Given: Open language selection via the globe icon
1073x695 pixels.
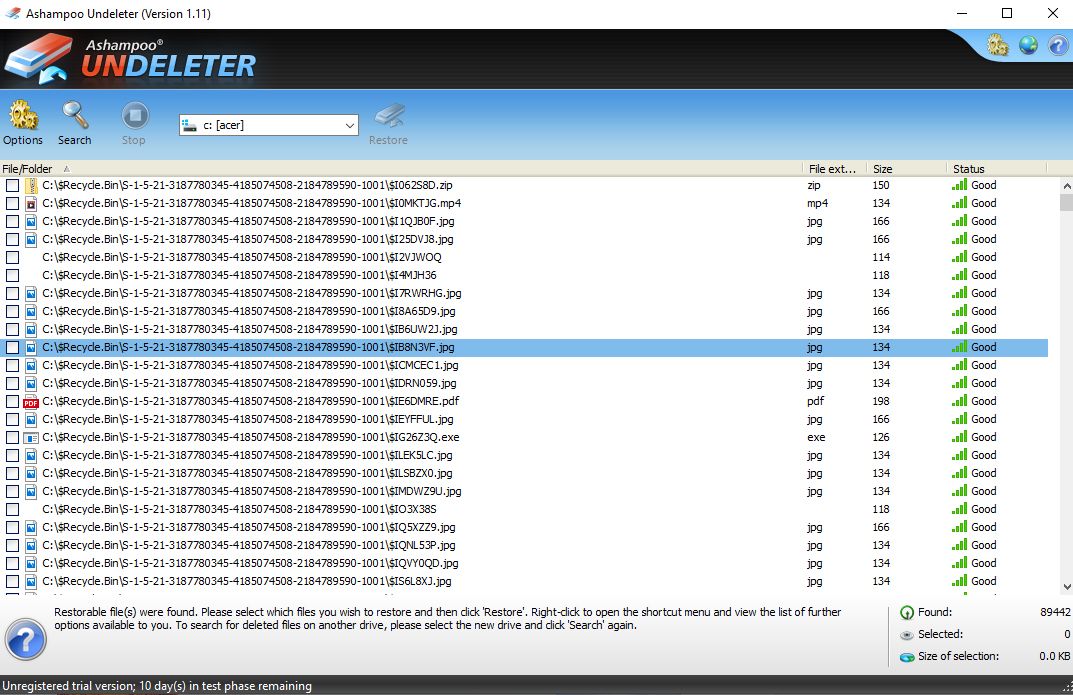Looking at the screenshot, I should tap(1027, 45).
